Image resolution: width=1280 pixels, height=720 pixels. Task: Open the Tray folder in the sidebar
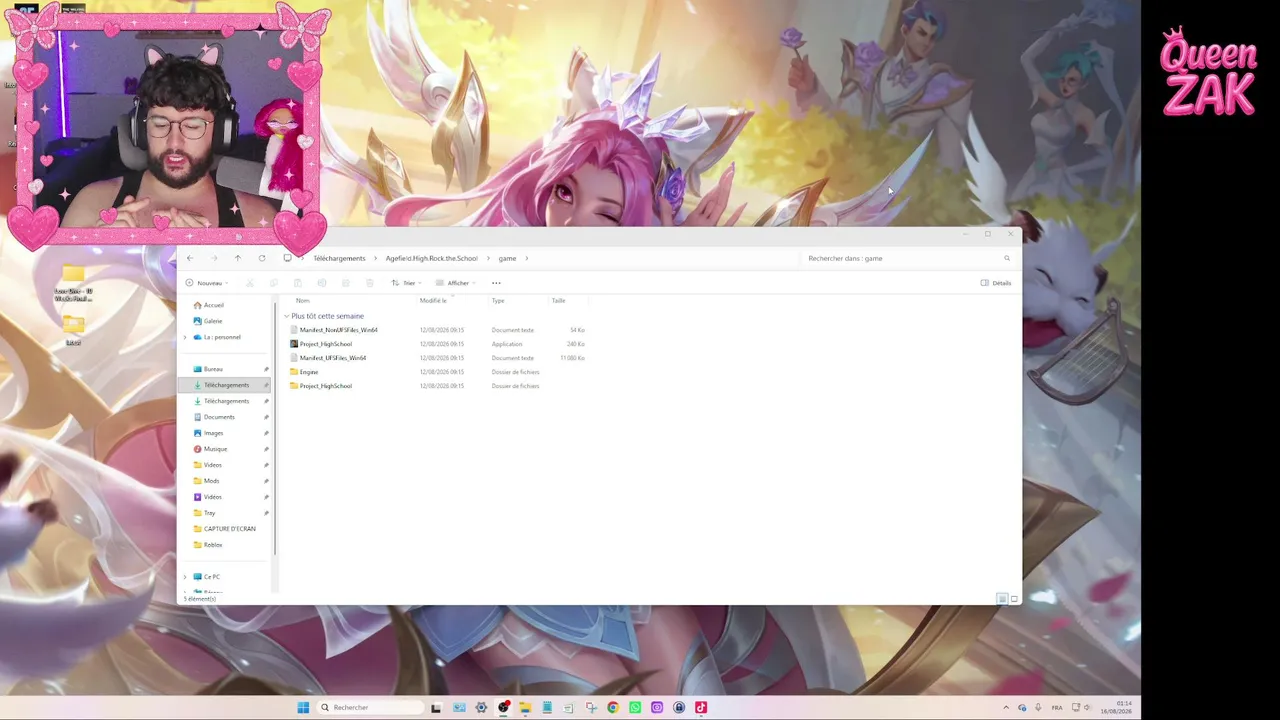(210, 513)
